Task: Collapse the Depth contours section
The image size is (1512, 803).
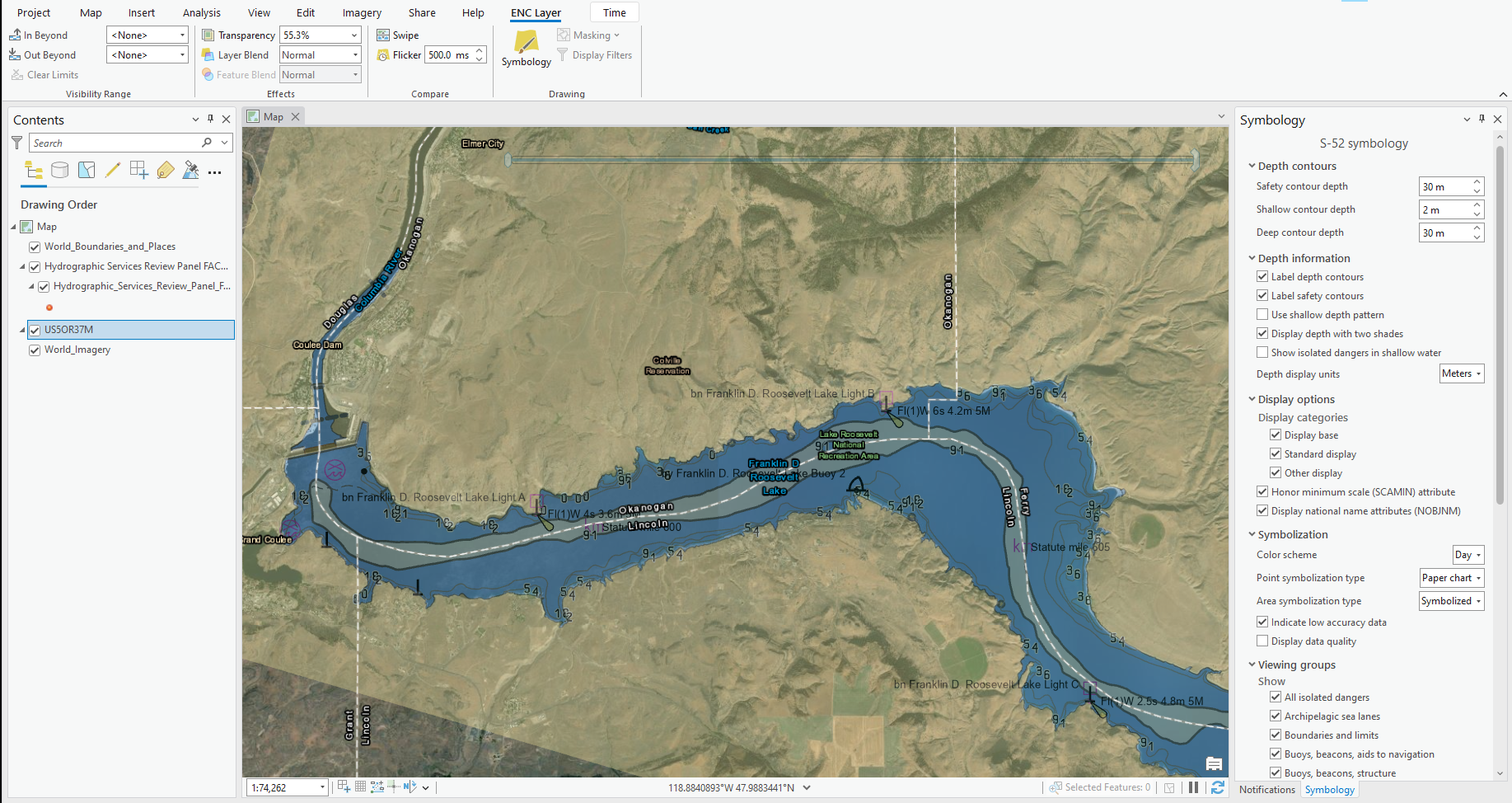Action: coord(1252,166)
